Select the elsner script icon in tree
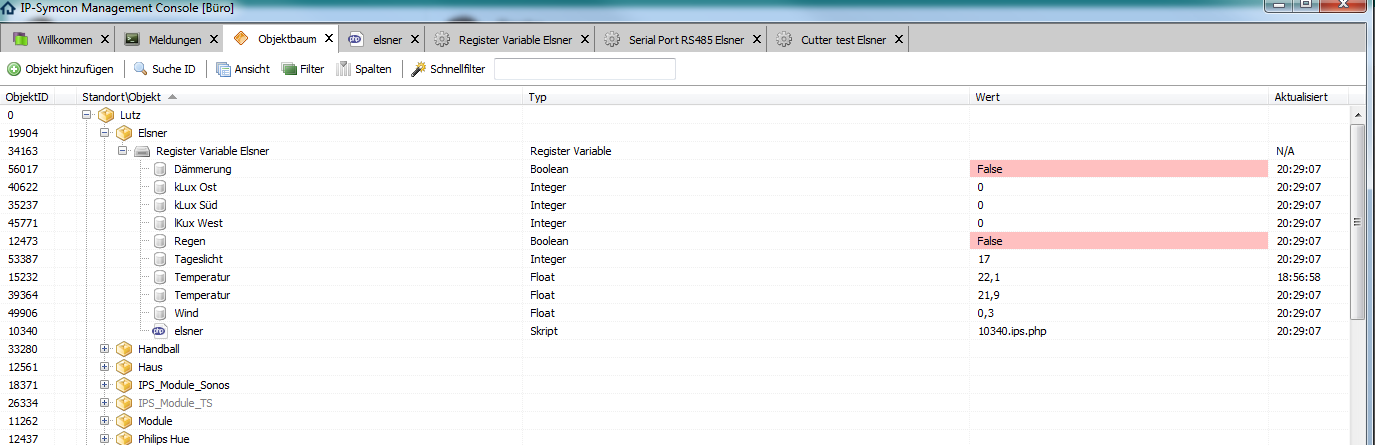The height and width of the screenshot is (445, 1375). [160, 331]
